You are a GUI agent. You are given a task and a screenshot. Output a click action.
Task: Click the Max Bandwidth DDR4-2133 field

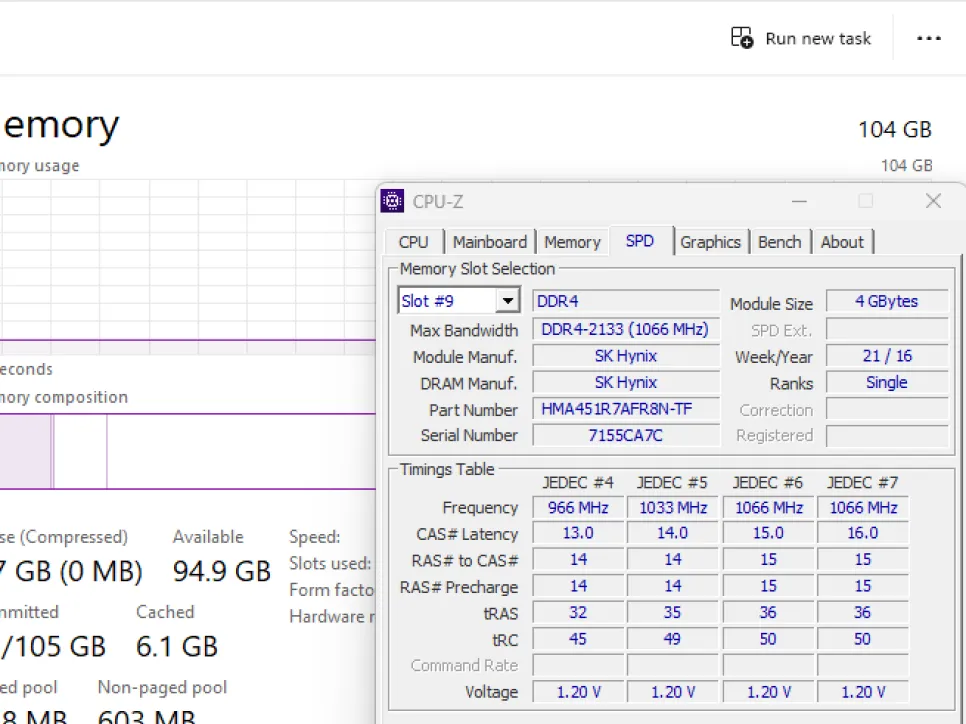[625, 329]
